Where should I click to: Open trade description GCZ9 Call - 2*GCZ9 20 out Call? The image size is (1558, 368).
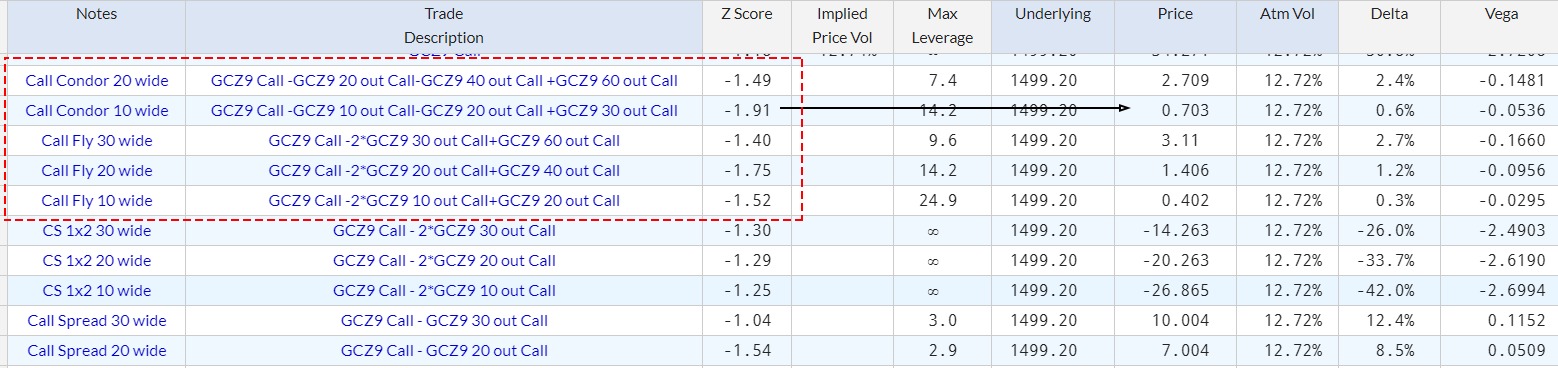point(444,261)
